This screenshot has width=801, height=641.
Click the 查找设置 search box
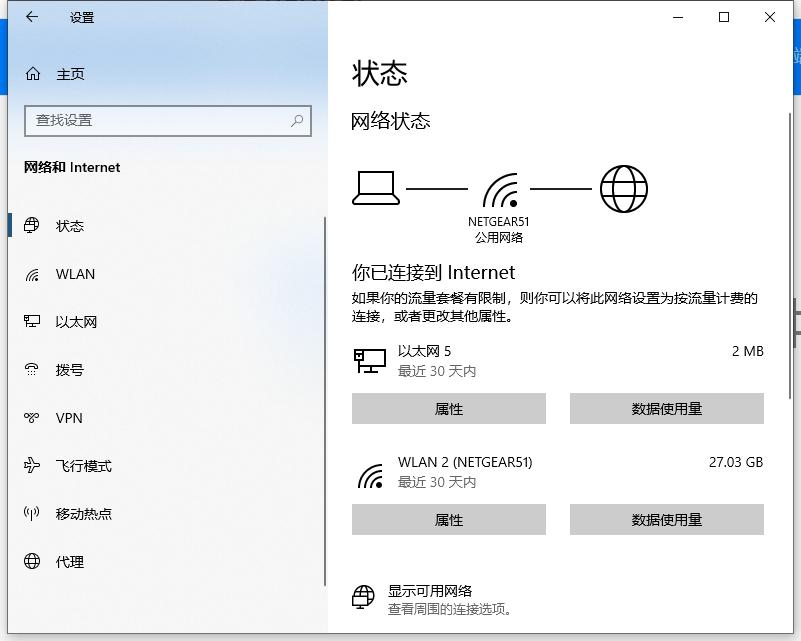tap(167, 120)
